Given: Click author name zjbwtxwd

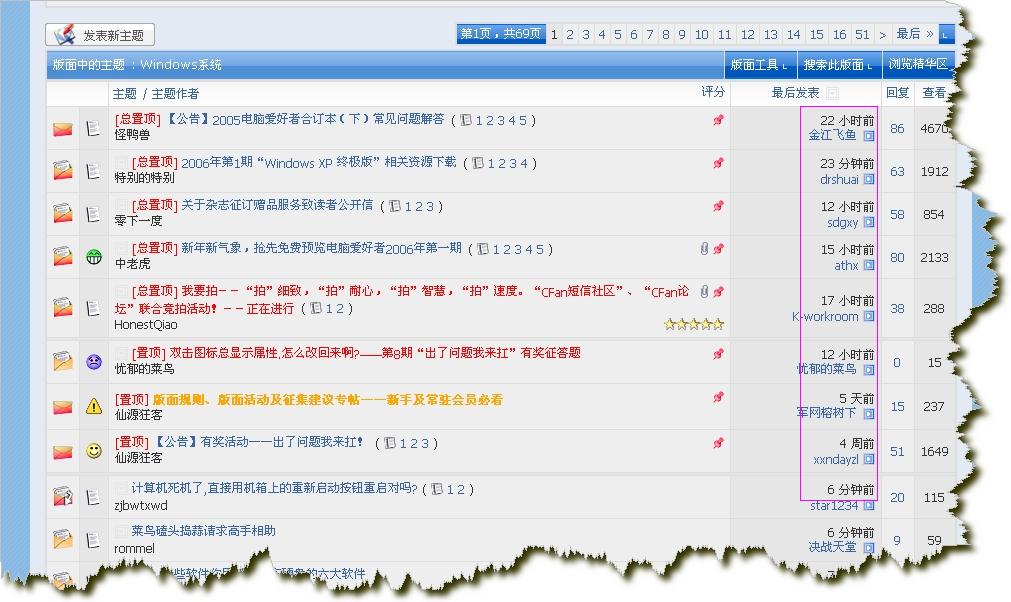Looking at the screenshot, I should [x=141, y=505].
